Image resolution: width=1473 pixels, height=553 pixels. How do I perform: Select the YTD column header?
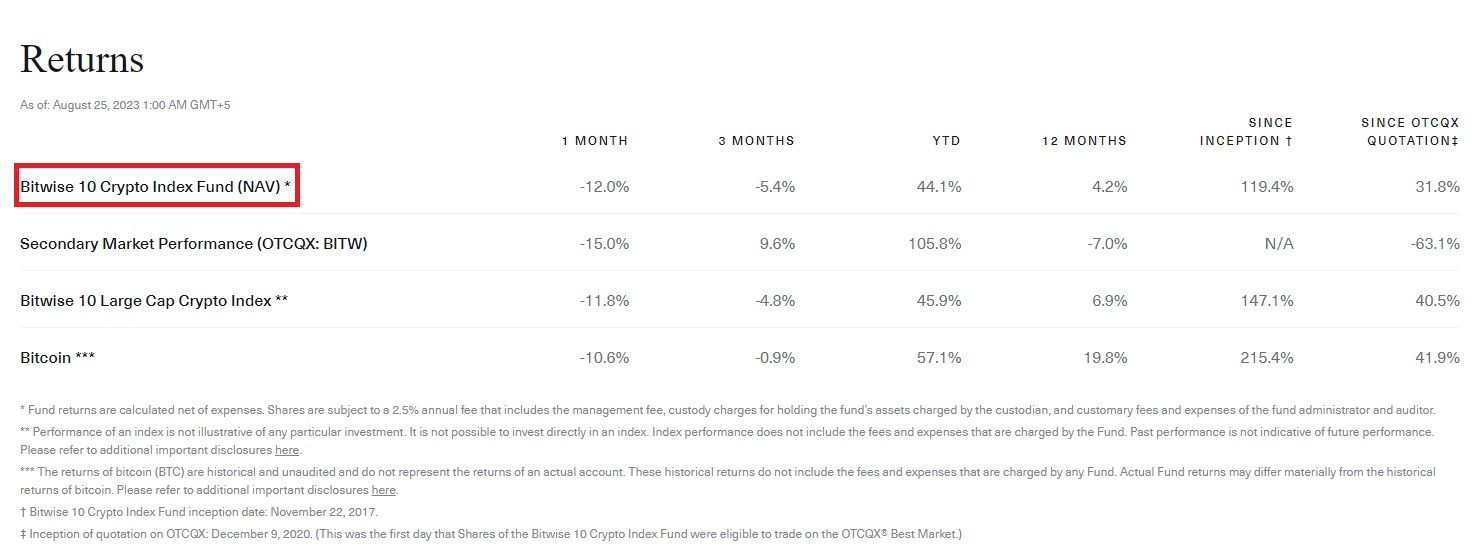946,141
